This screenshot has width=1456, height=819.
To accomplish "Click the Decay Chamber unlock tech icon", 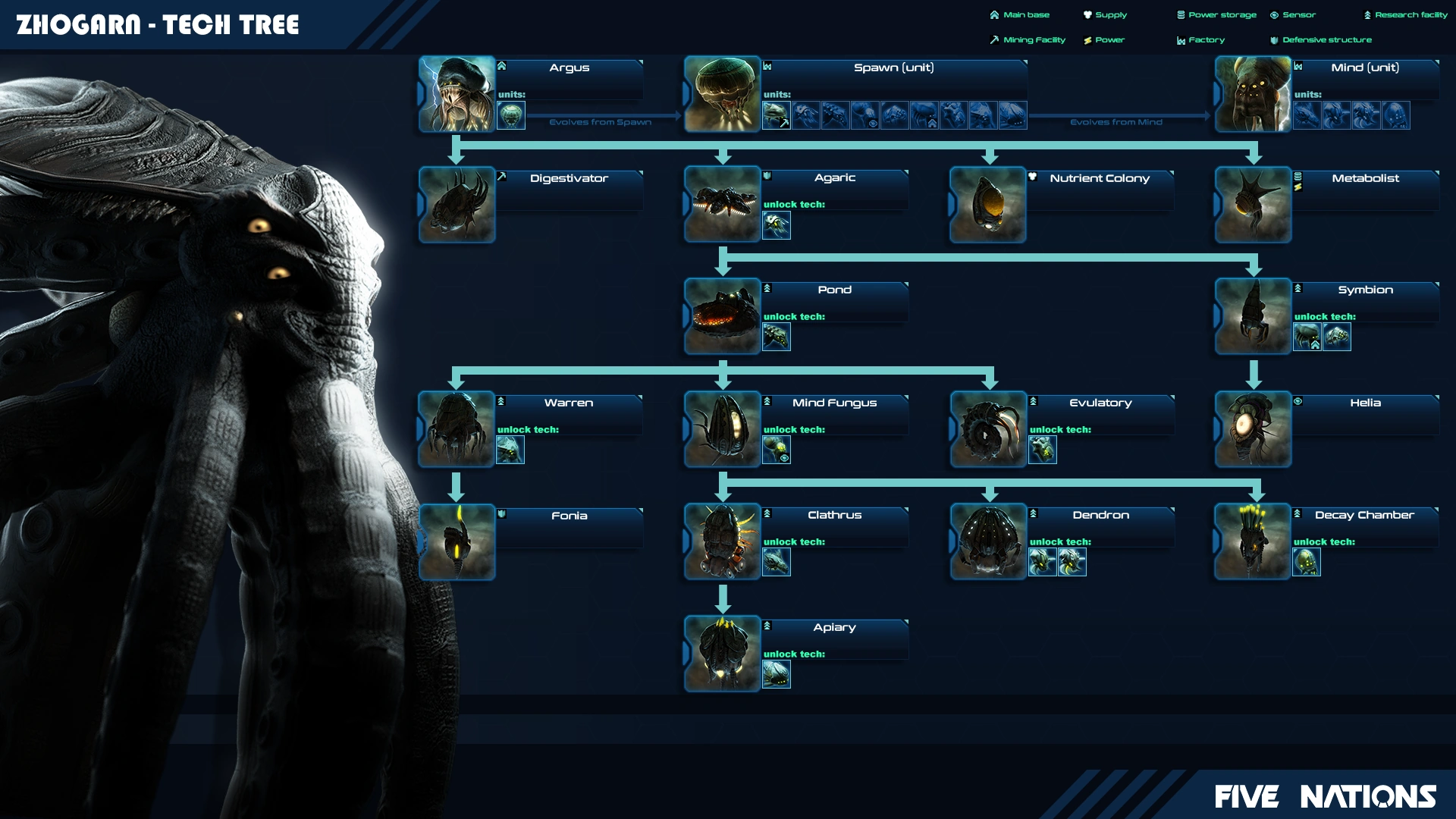I will [x=1306, y=562].
